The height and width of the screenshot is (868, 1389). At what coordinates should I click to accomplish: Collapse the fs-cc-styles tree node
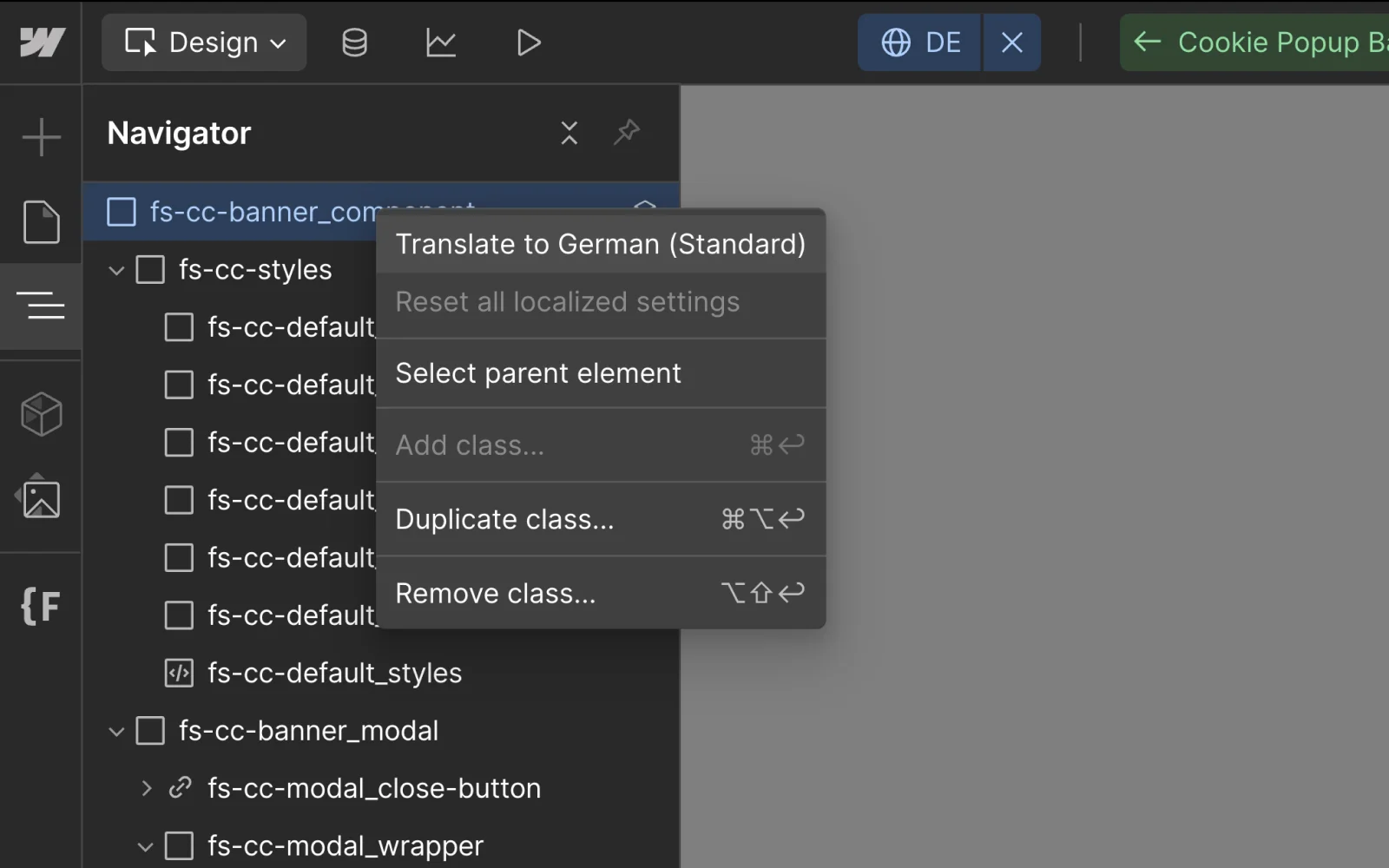tap(116, 271)
